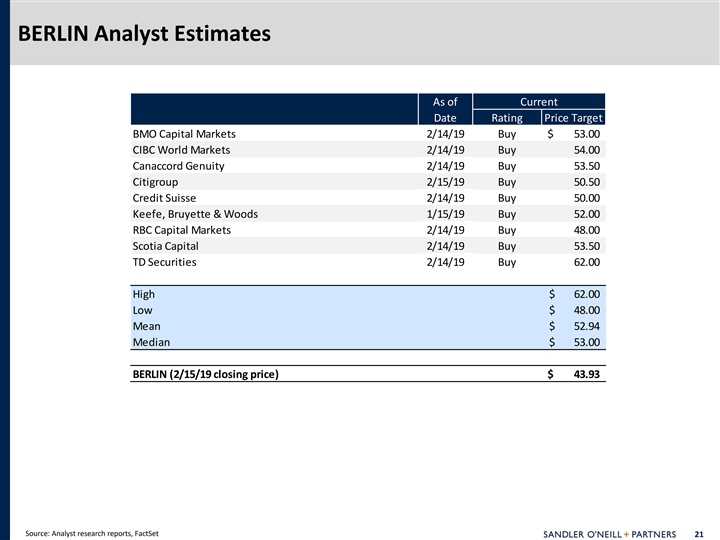The height and width of the screenshot is (540, 720).
Task: Select the Median summary row label
Action: point(151,342)
